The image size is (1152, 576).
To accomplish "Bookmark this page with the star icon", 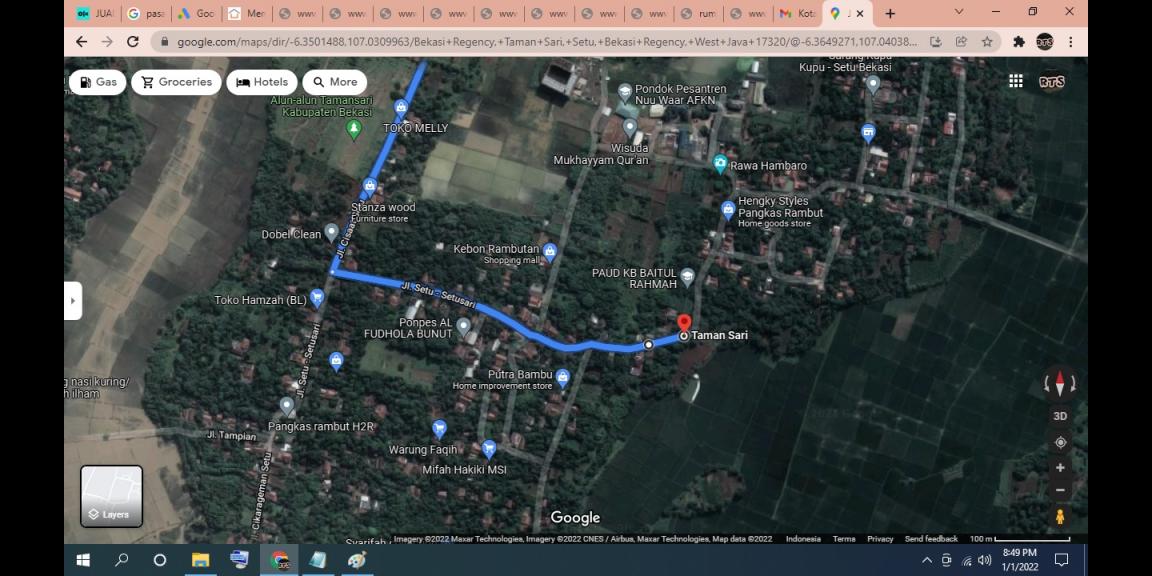I will (987, 42).
